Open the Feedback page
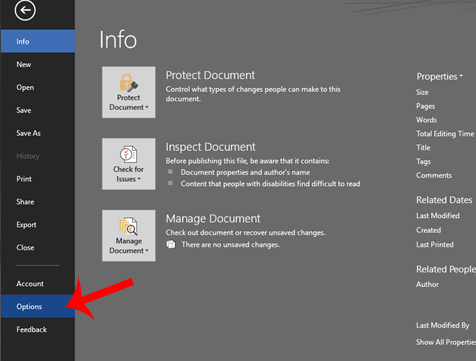Image resolution: width=476 pixels, height=361 pixels. [x=38, y=330]
